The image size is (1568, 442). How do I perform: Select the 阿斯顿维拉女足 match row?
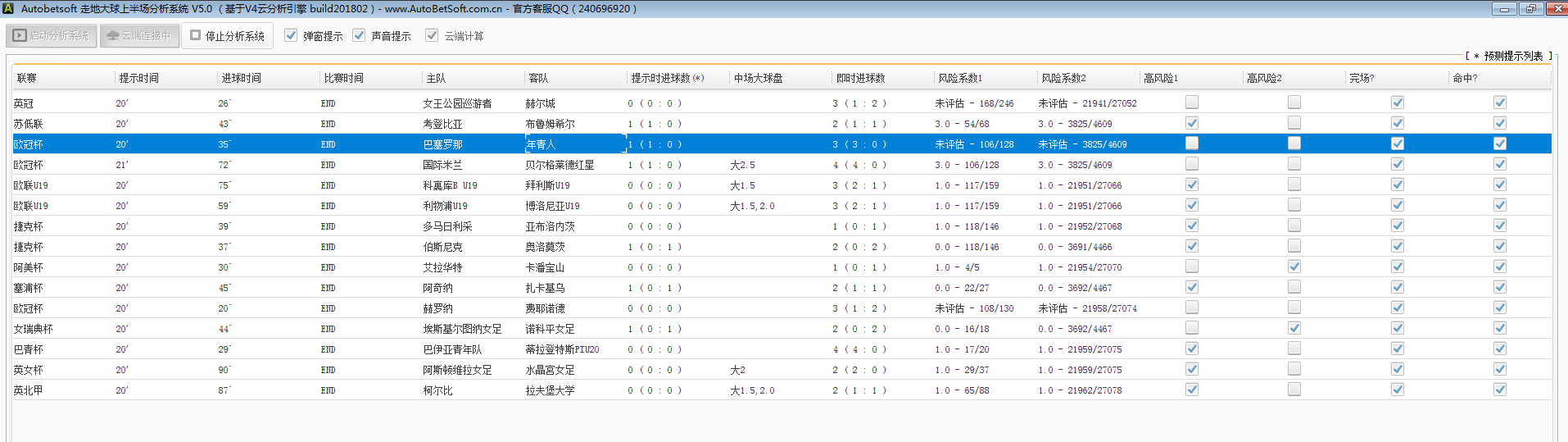coord(457,370)
